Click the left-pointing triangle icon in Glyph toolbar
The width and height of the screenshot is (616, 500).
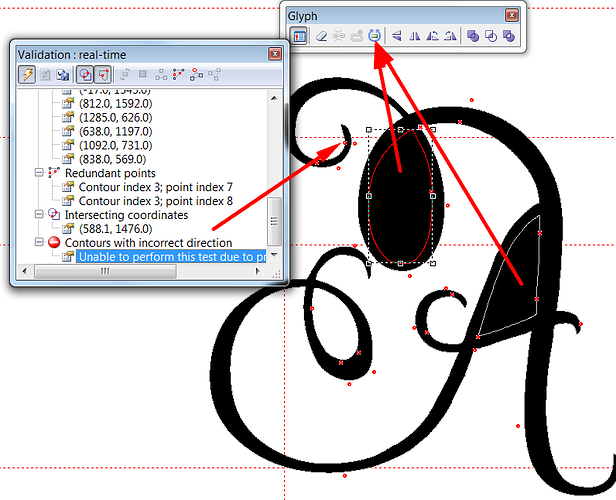pyautogui.click(x=397, y=35)
